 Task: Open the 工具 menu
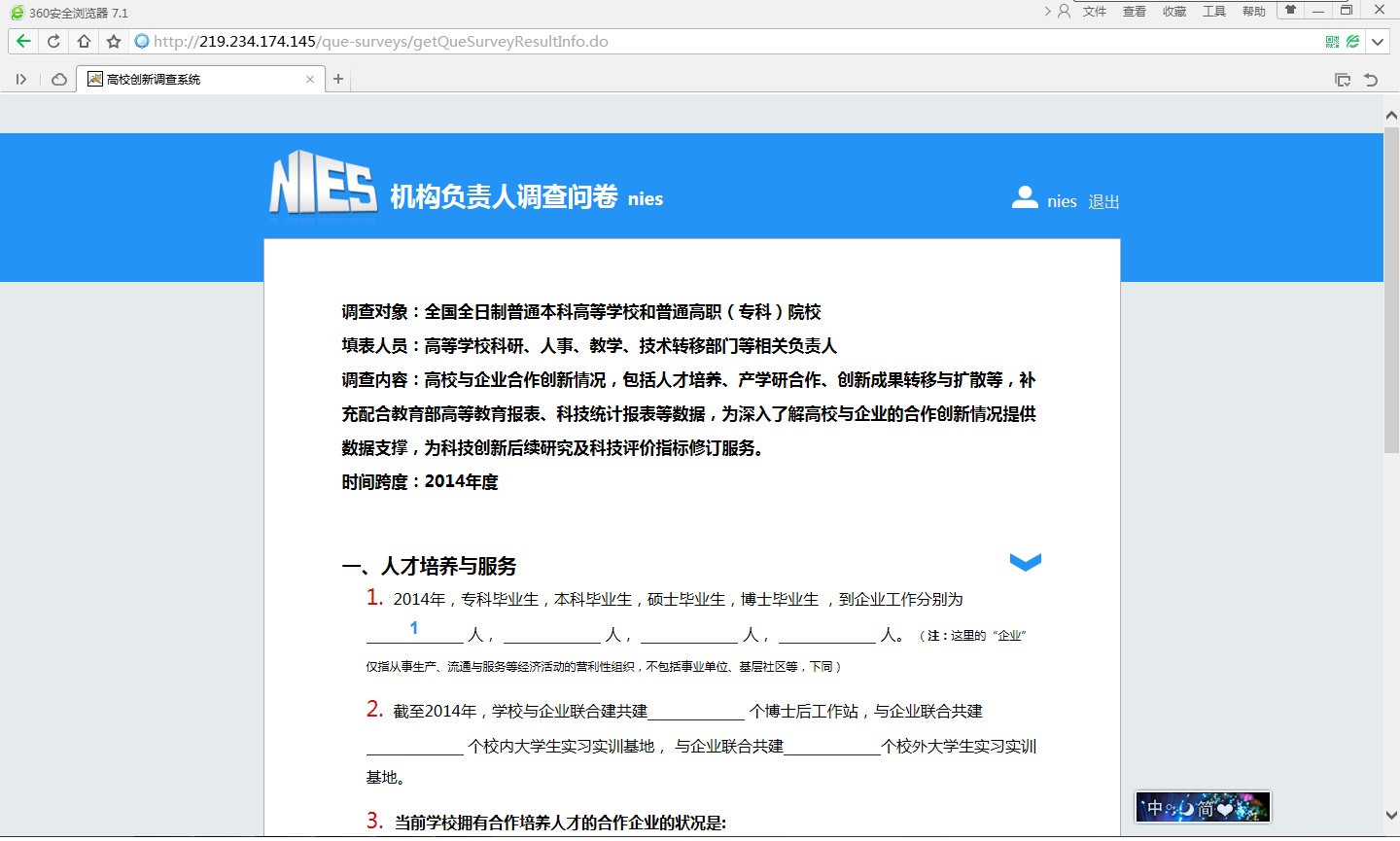1213,11
